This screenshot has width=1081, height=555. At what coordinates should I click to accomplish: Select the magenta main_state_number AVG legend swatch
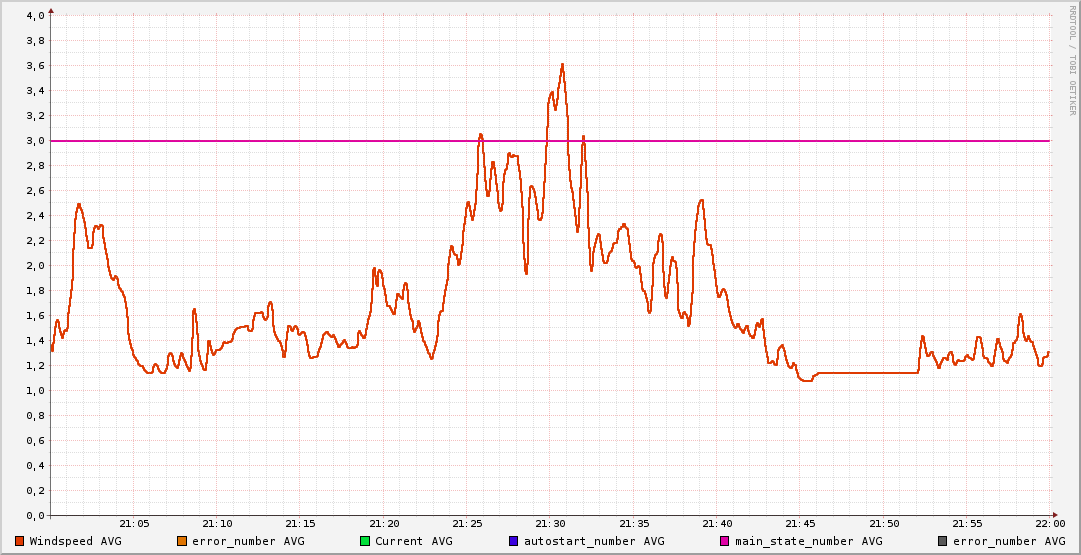click(x=725, y=541)
